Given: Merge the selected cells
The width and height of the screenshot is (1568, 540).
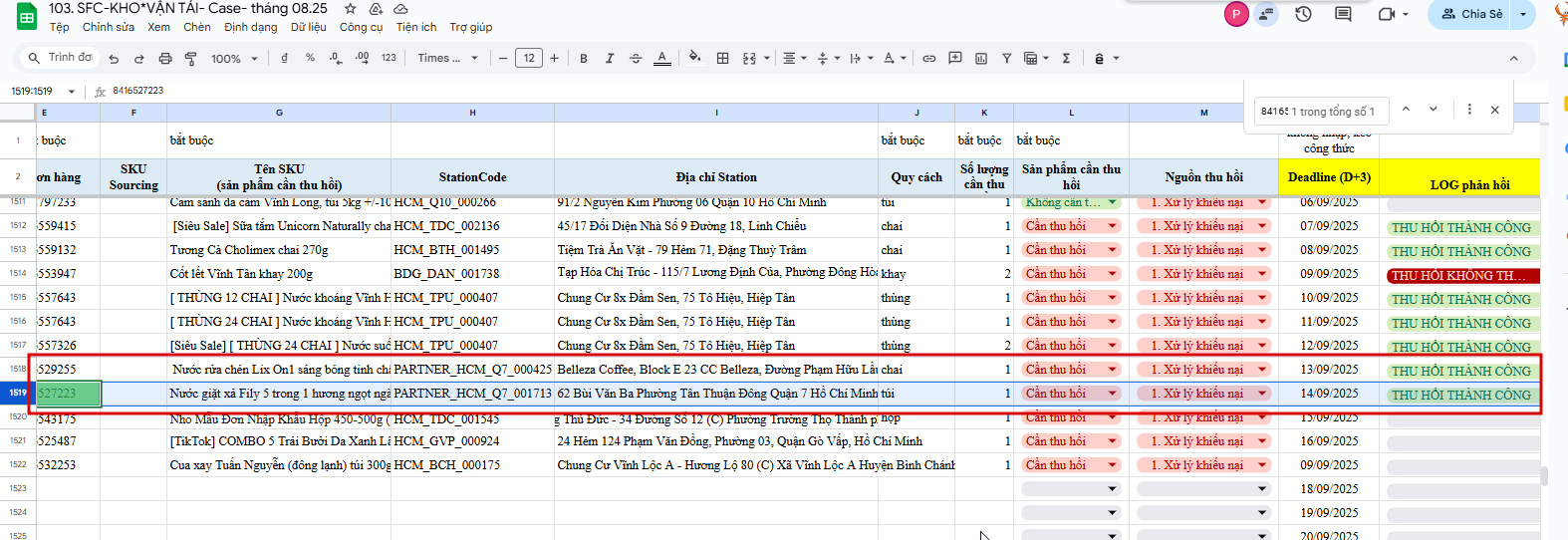Looking at the screenshot, I should [749, 58].
